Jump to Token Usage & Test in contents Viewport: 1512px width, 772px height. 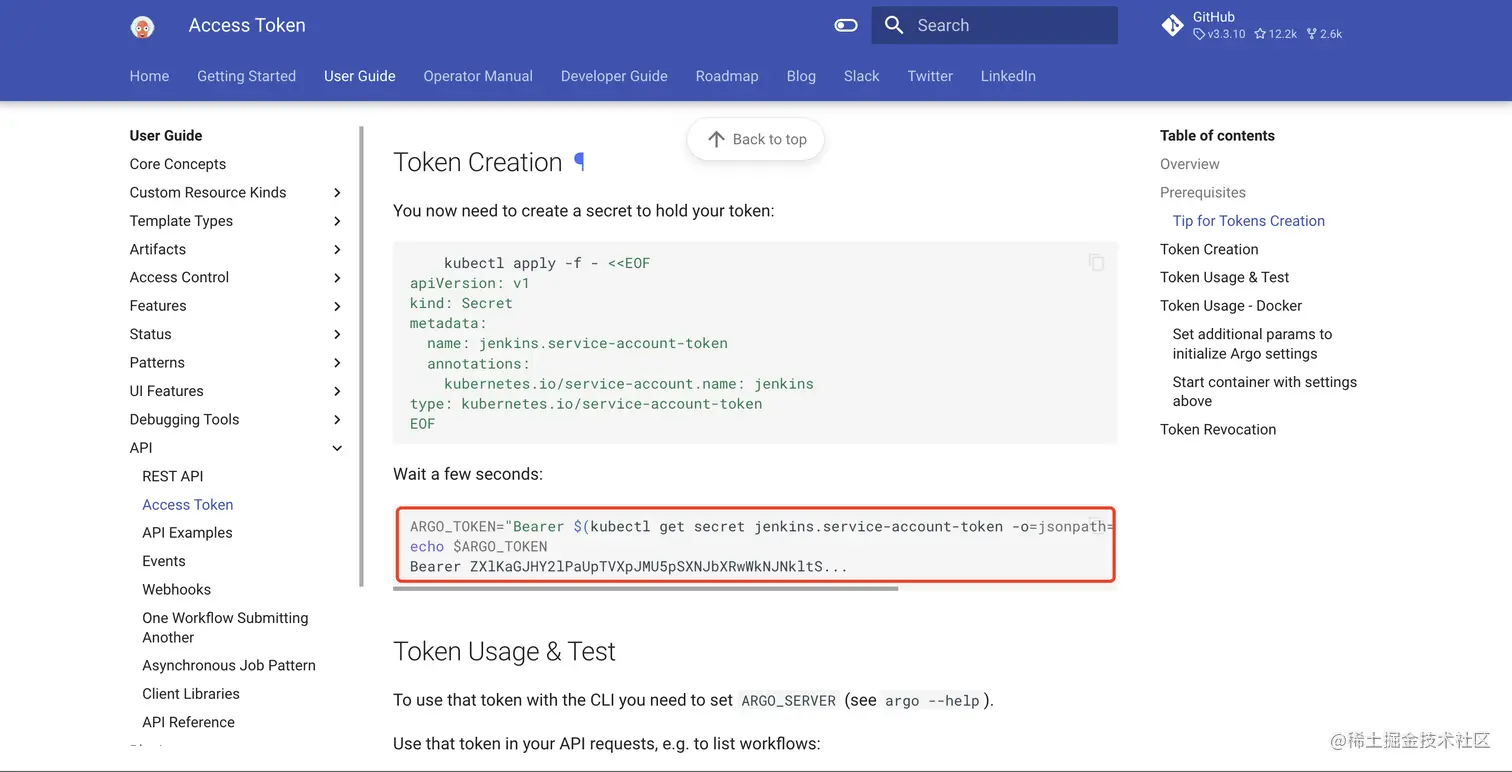coord(1225,277)
